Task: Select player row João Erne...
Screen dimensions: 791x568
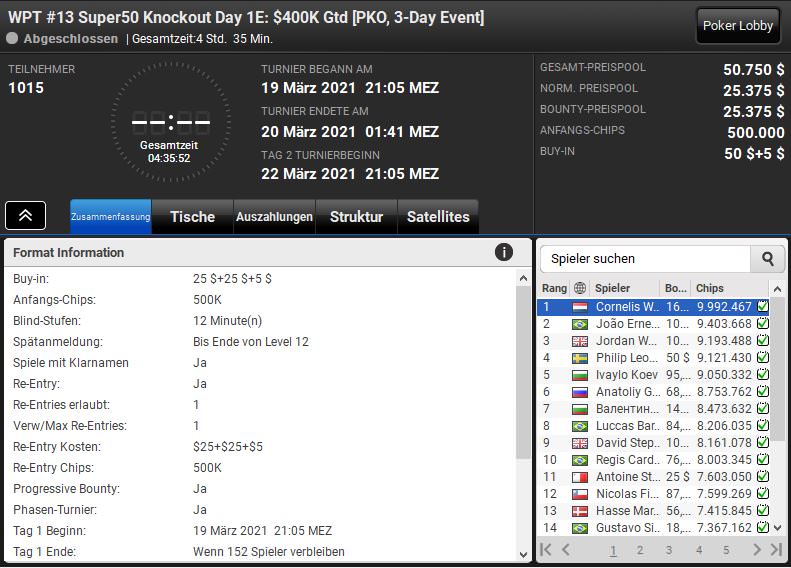Action: point(653,324)
